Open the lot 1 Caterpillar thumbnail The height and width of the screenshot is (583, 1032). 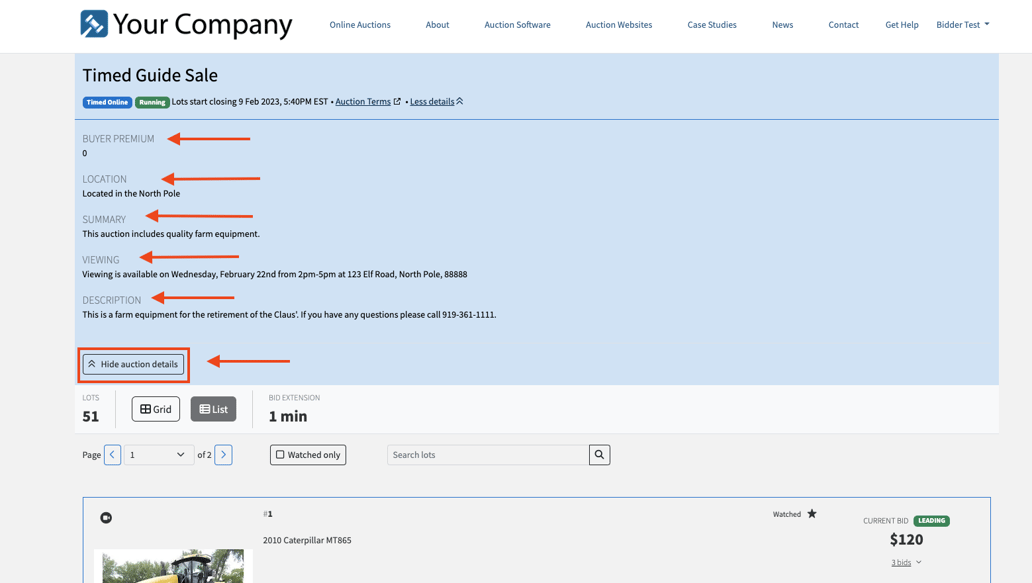[173, 565]
